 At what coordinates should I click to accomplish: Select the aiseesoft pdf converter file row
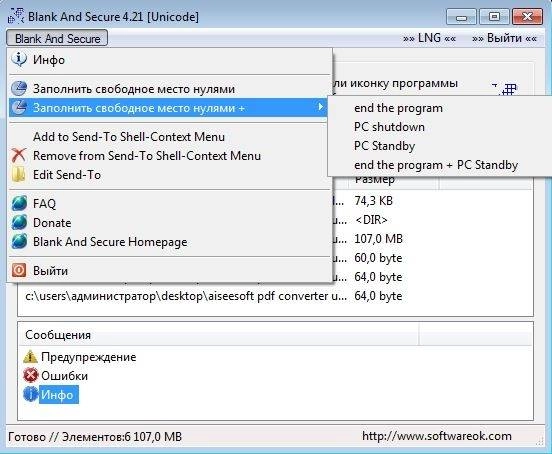coord(275,296)
